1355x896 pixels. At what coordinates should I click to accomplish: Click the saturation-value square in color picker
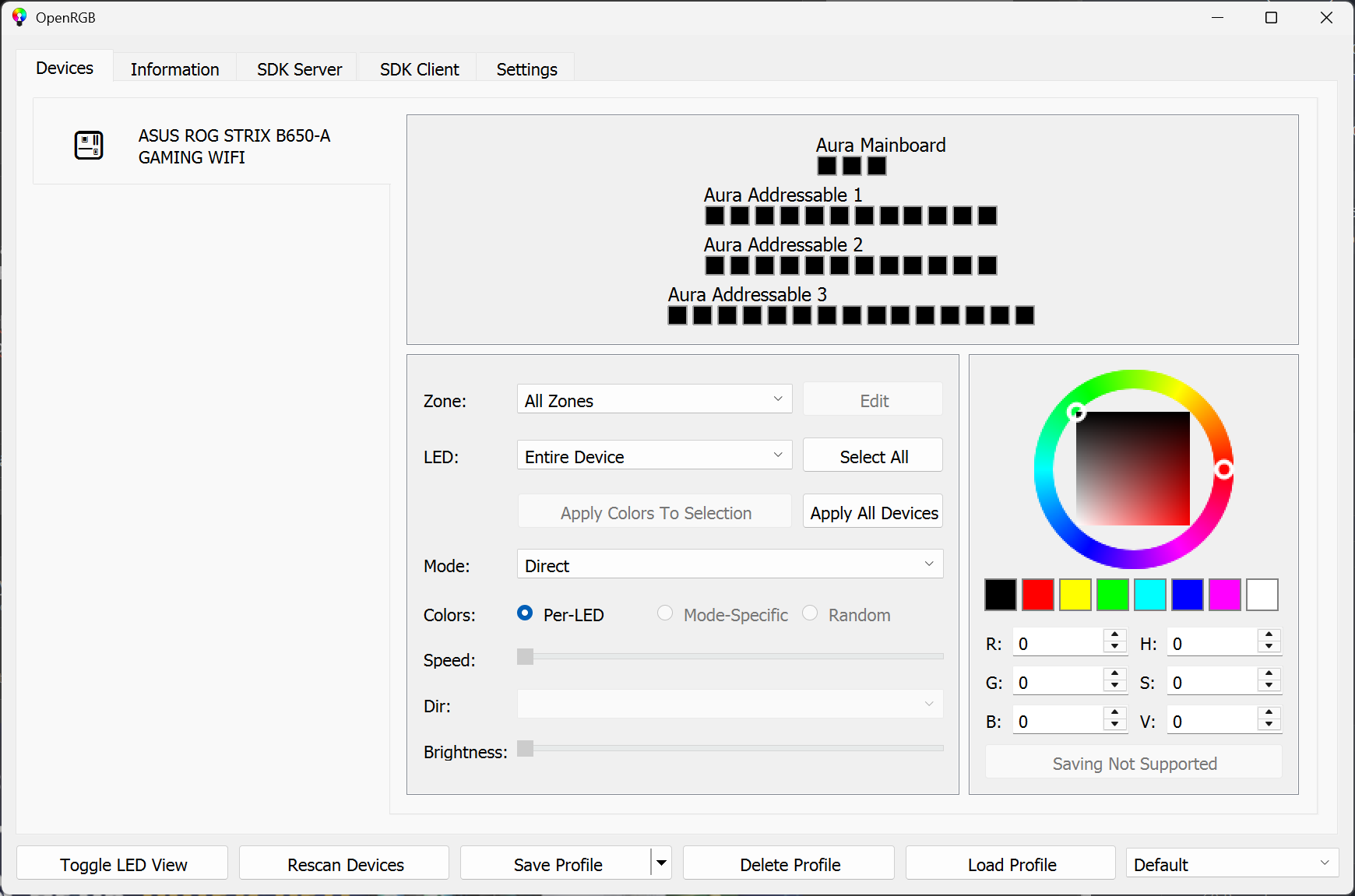click(1133, 469)
